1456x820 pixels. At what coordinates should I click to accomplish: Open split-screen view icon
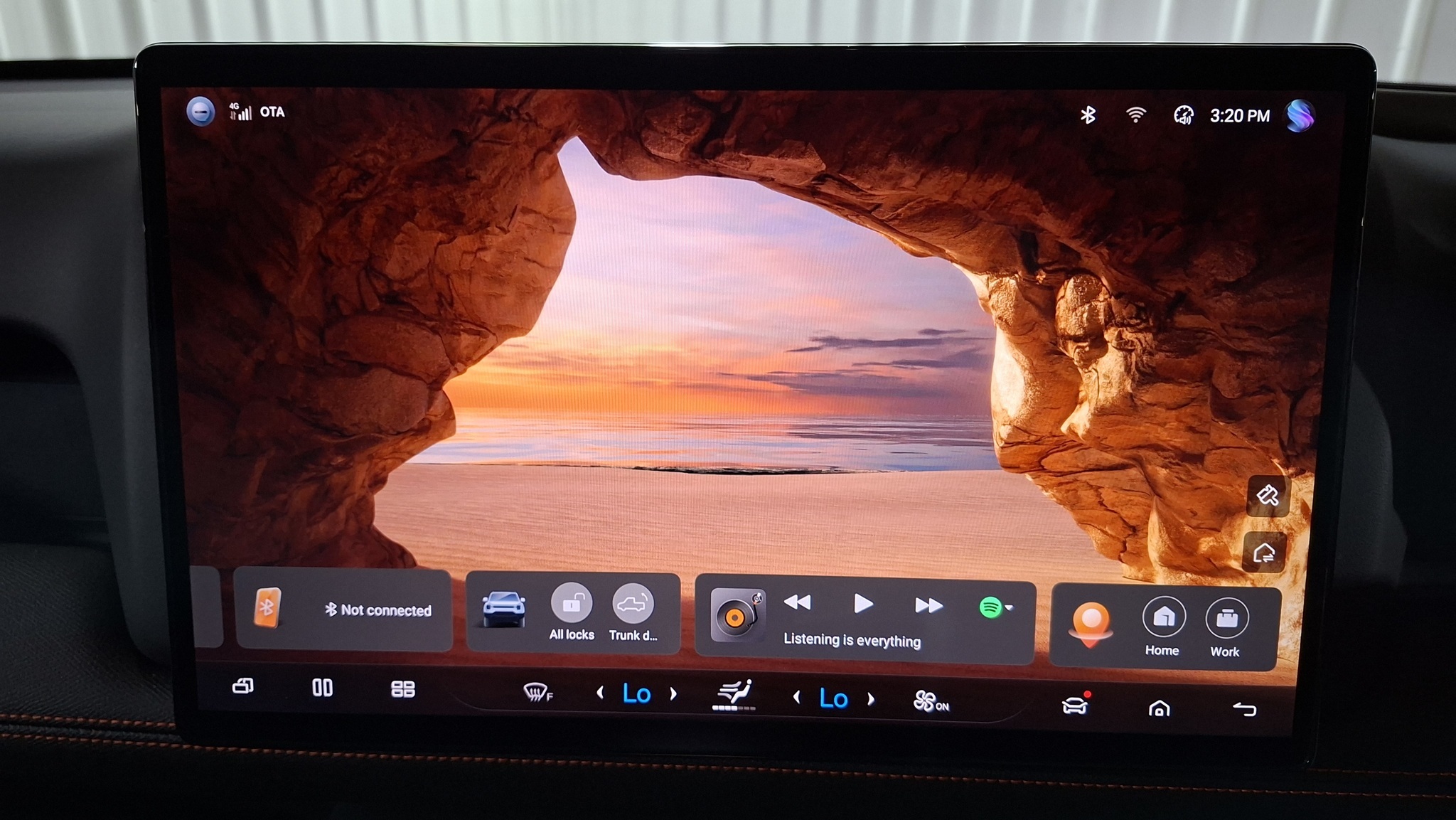tap(322, 688)
